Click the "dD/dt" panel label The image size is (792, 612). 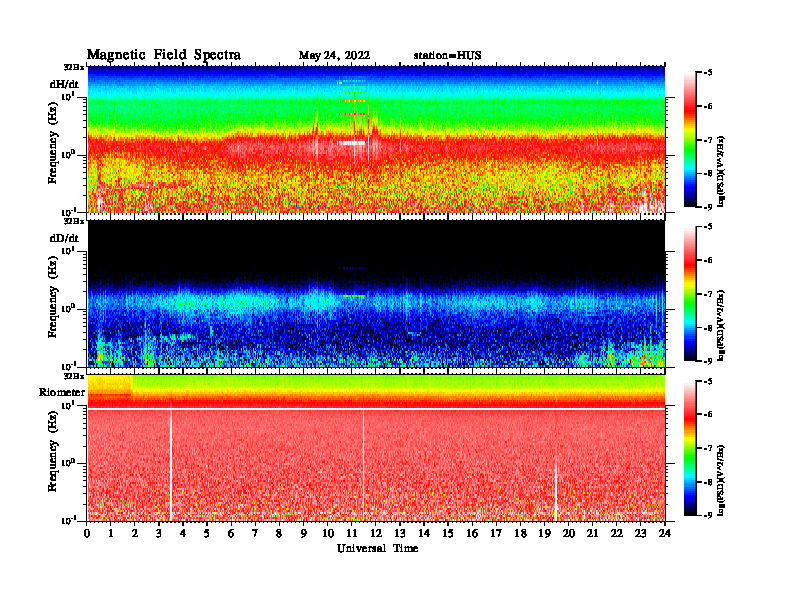click(x=64, y=238)
